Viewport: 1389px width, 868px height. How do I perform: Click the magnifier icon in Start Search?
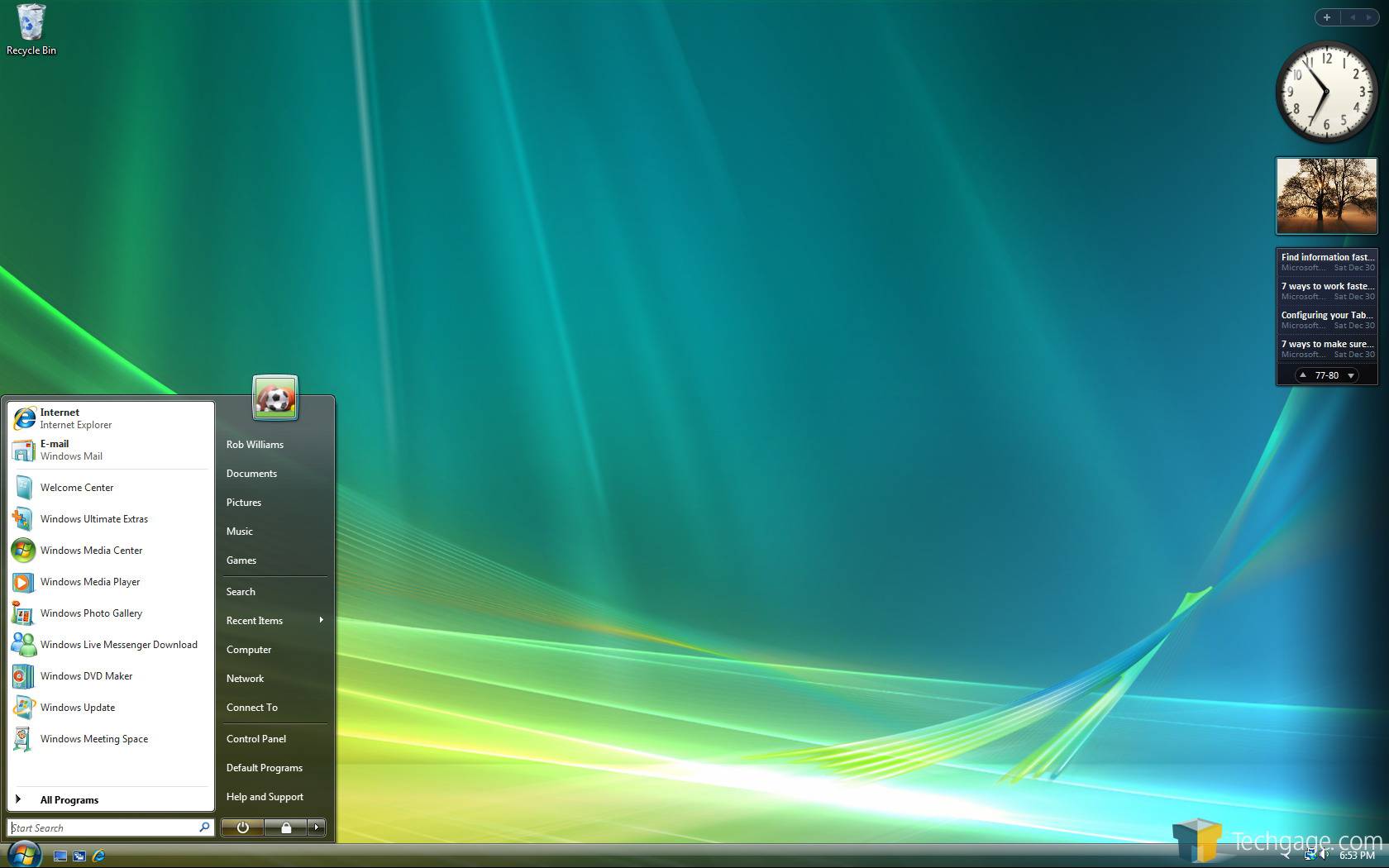point(204,827)
